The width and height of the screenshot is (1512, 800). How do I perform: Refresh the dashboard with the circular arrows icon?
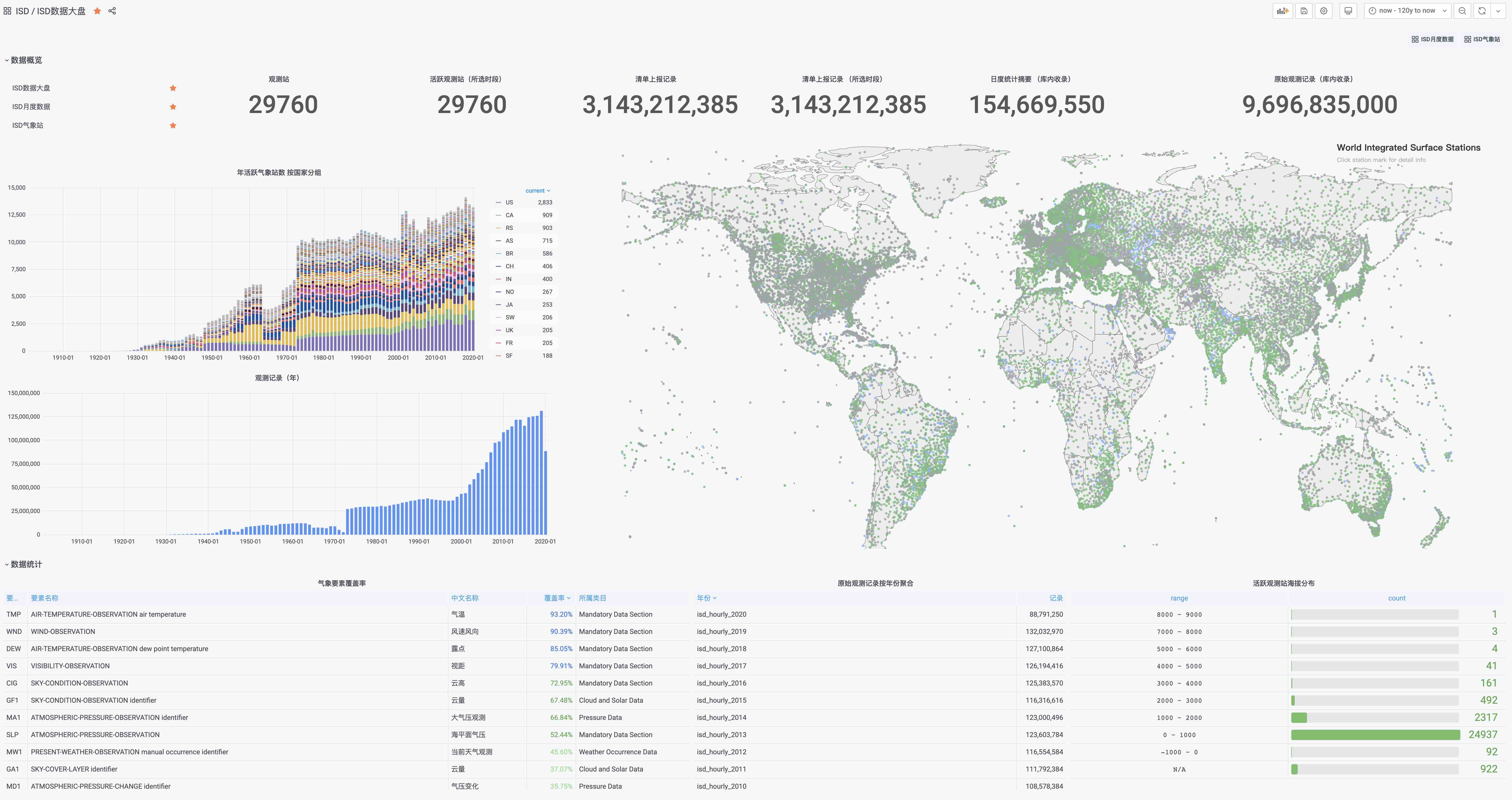[1482, 11]
